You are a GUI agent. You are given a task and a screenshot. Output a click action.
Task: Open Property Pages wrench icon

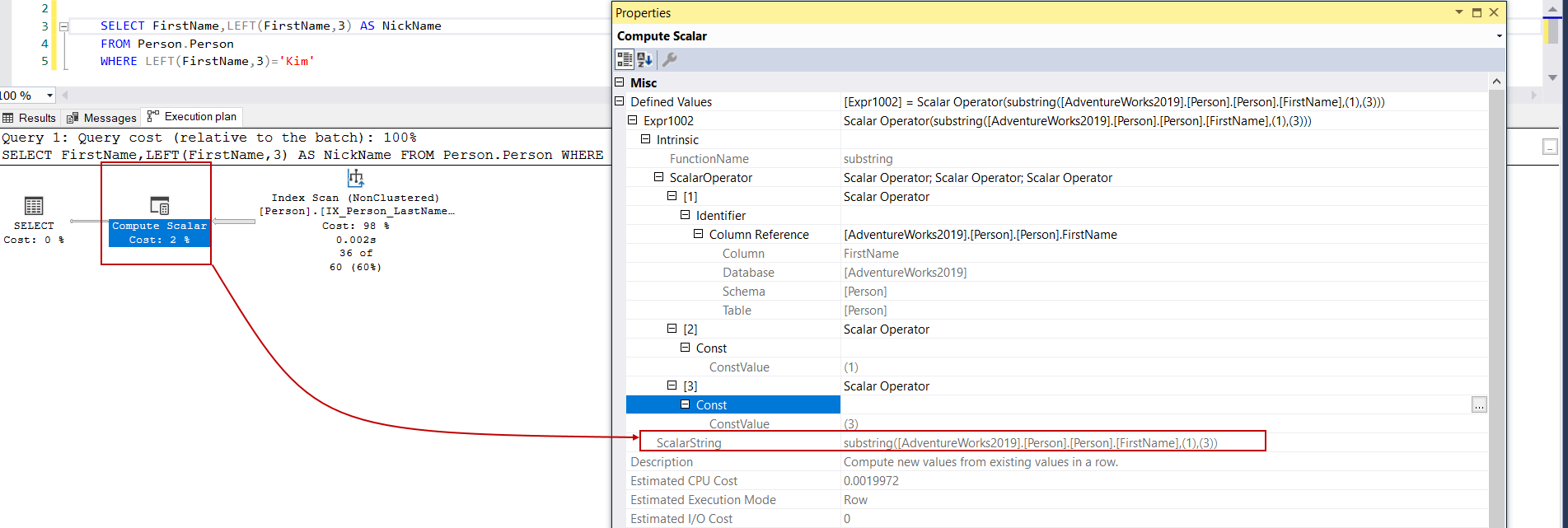670,59
